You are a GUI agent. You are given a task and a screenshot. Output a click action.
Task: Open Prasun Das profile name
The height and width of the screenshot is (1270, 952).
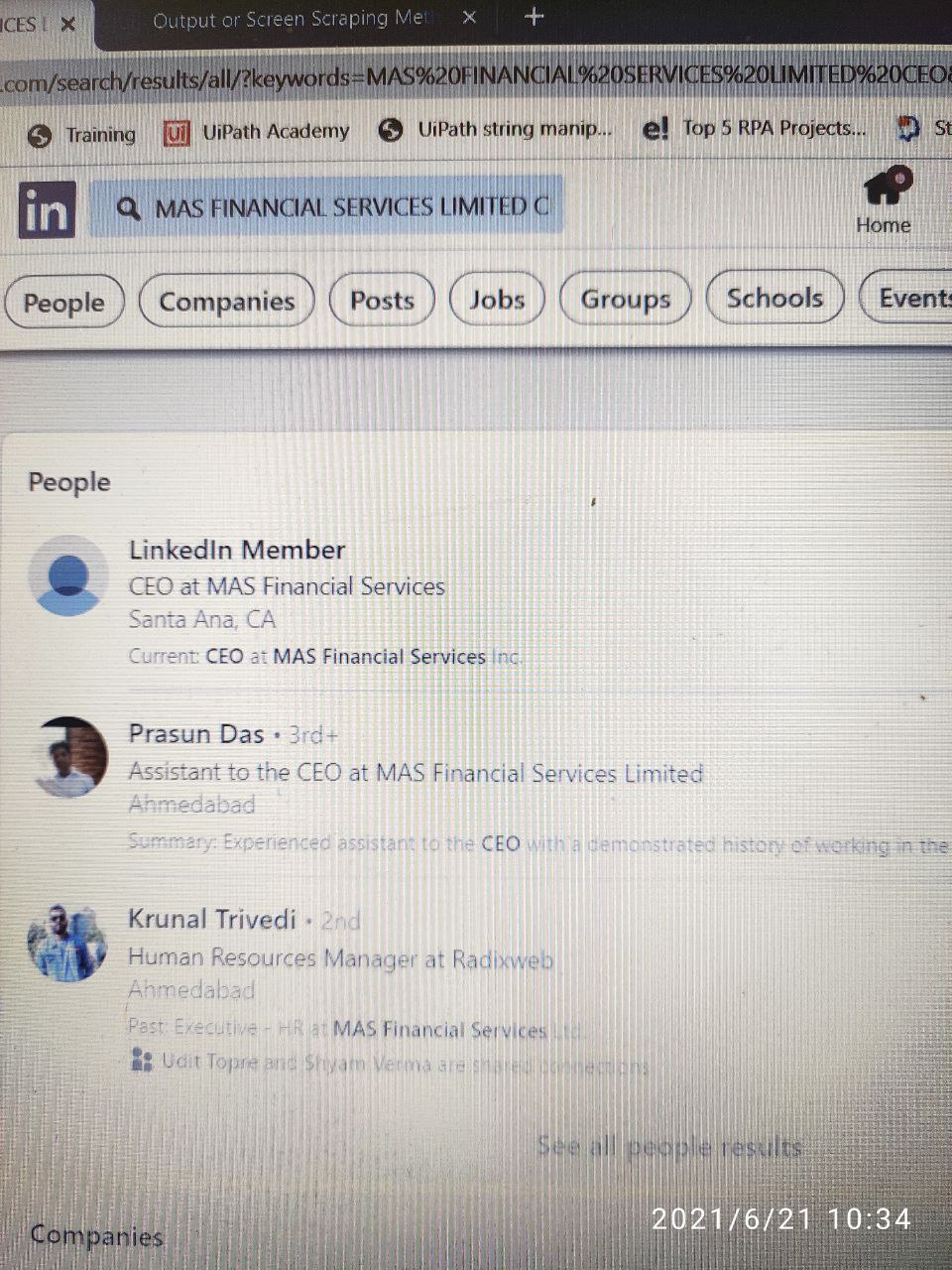[196, 734]
